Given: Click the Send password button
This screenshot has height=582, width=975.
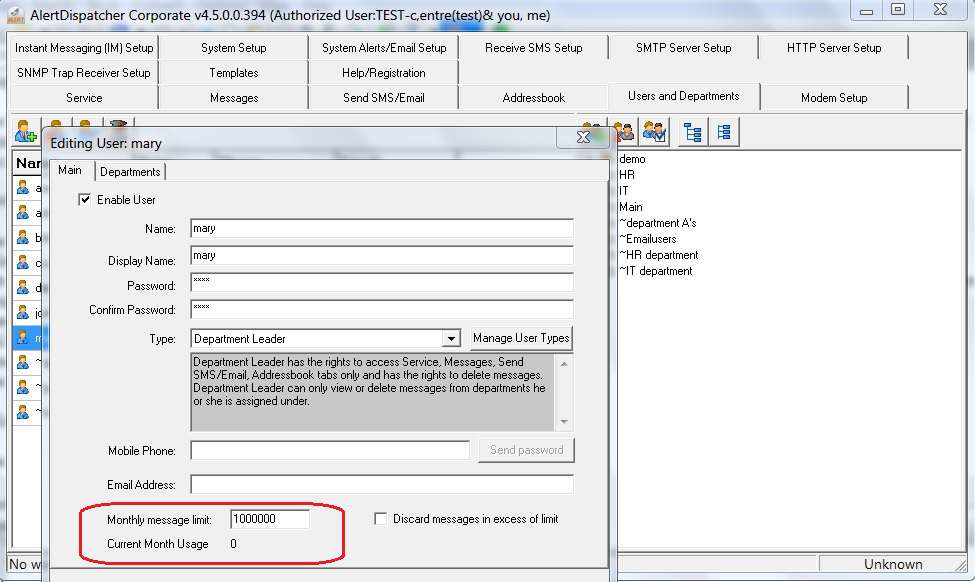Looking at the screenshot, I should click(527, 450).
